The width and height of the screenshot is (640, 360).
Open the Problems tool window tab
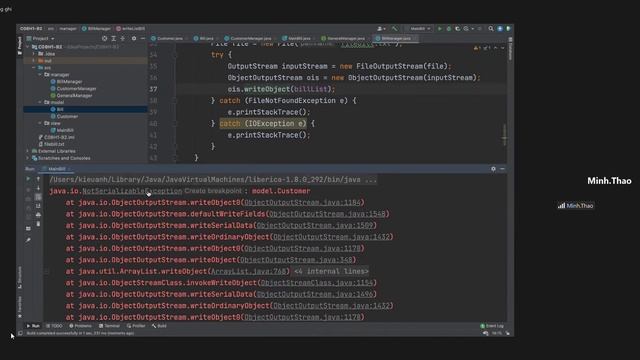tap(81, 326)
